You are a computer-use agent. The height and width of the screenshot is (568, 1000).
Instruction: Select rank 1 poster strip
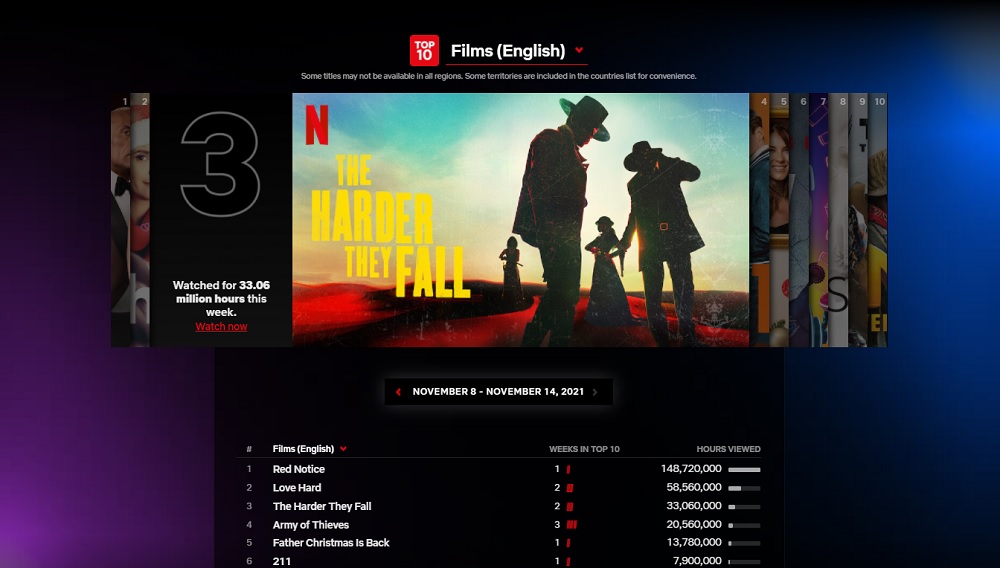[121, 220]
